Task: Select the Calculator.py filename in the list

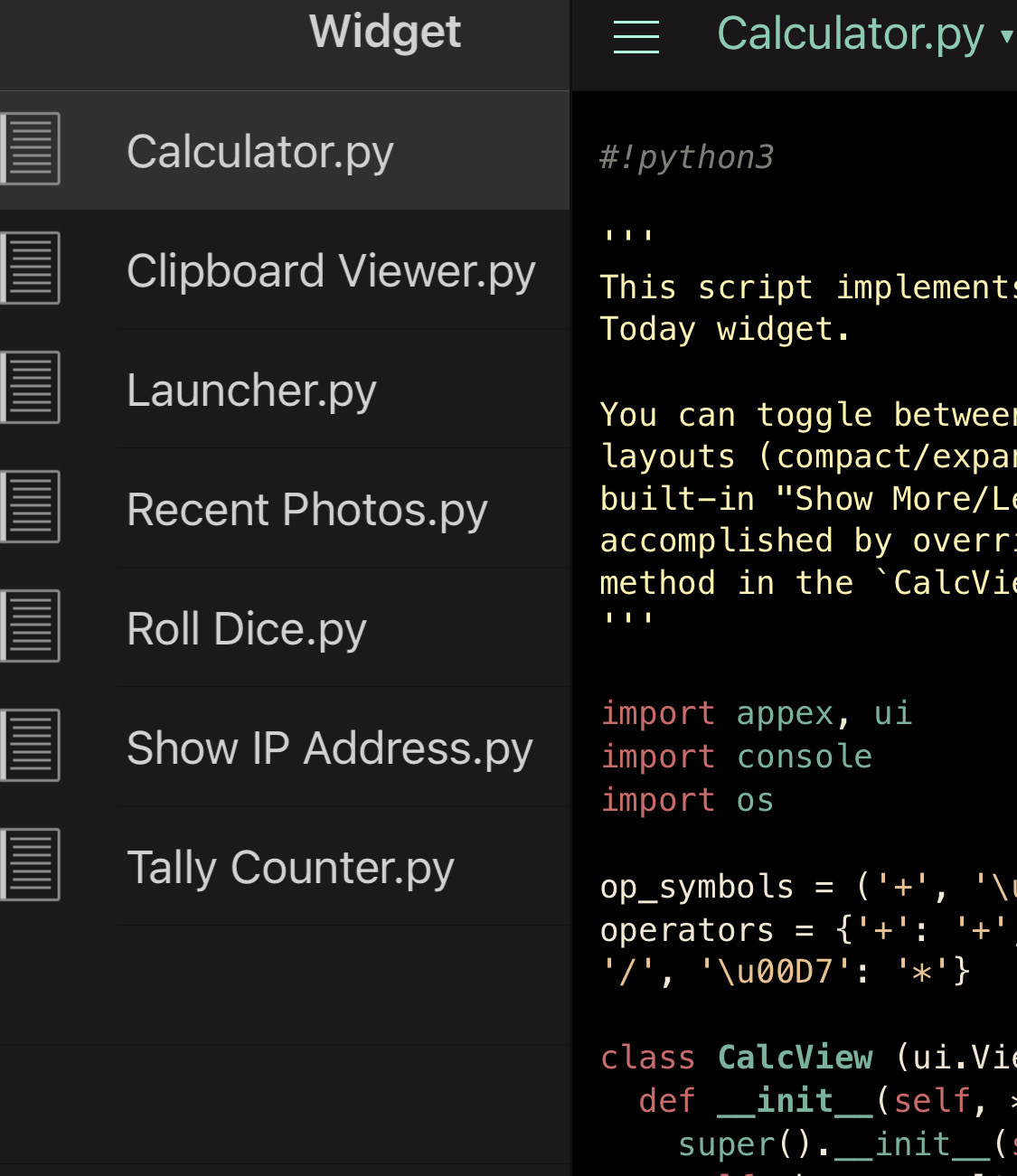Action: (x=260, y=152)
